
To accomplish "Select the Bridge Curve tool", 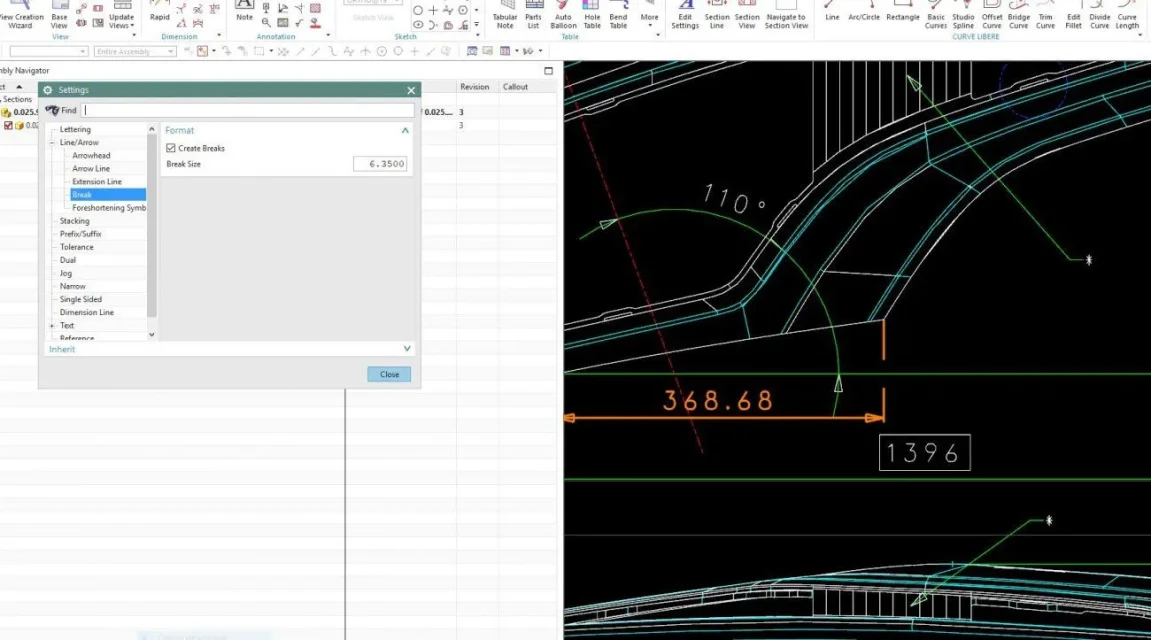I will pyautogui.click(x=1019, y=15).
